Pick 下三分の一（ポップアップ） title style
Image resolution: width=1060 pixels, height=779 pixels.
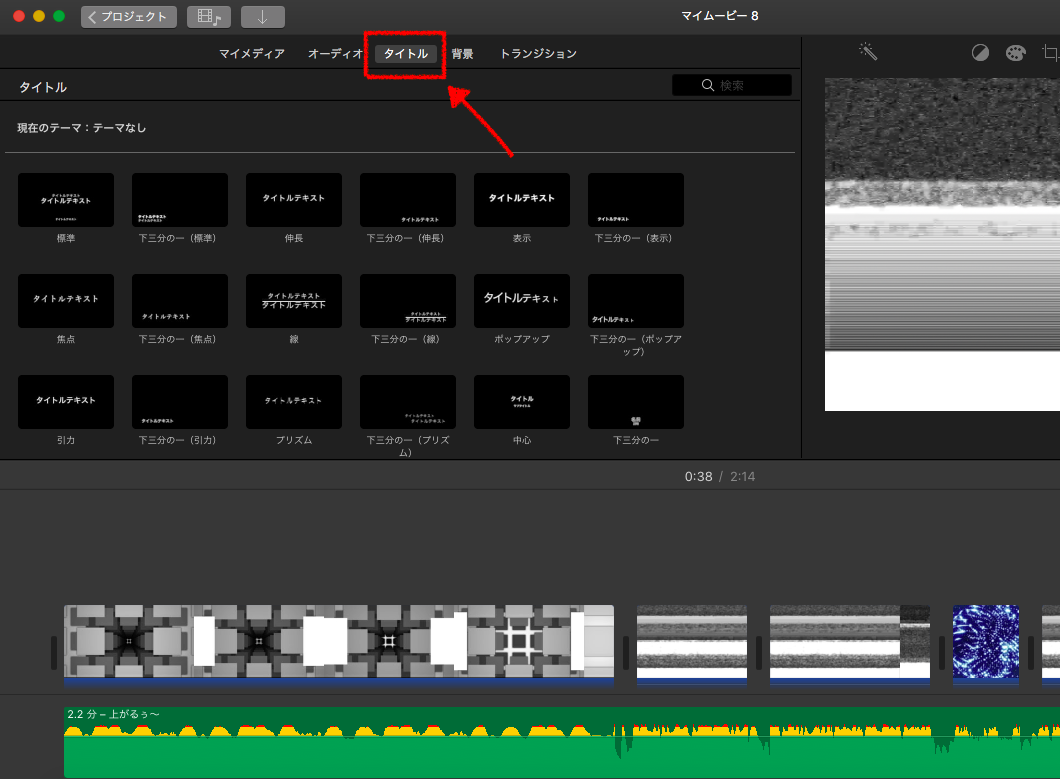(635, 301)
